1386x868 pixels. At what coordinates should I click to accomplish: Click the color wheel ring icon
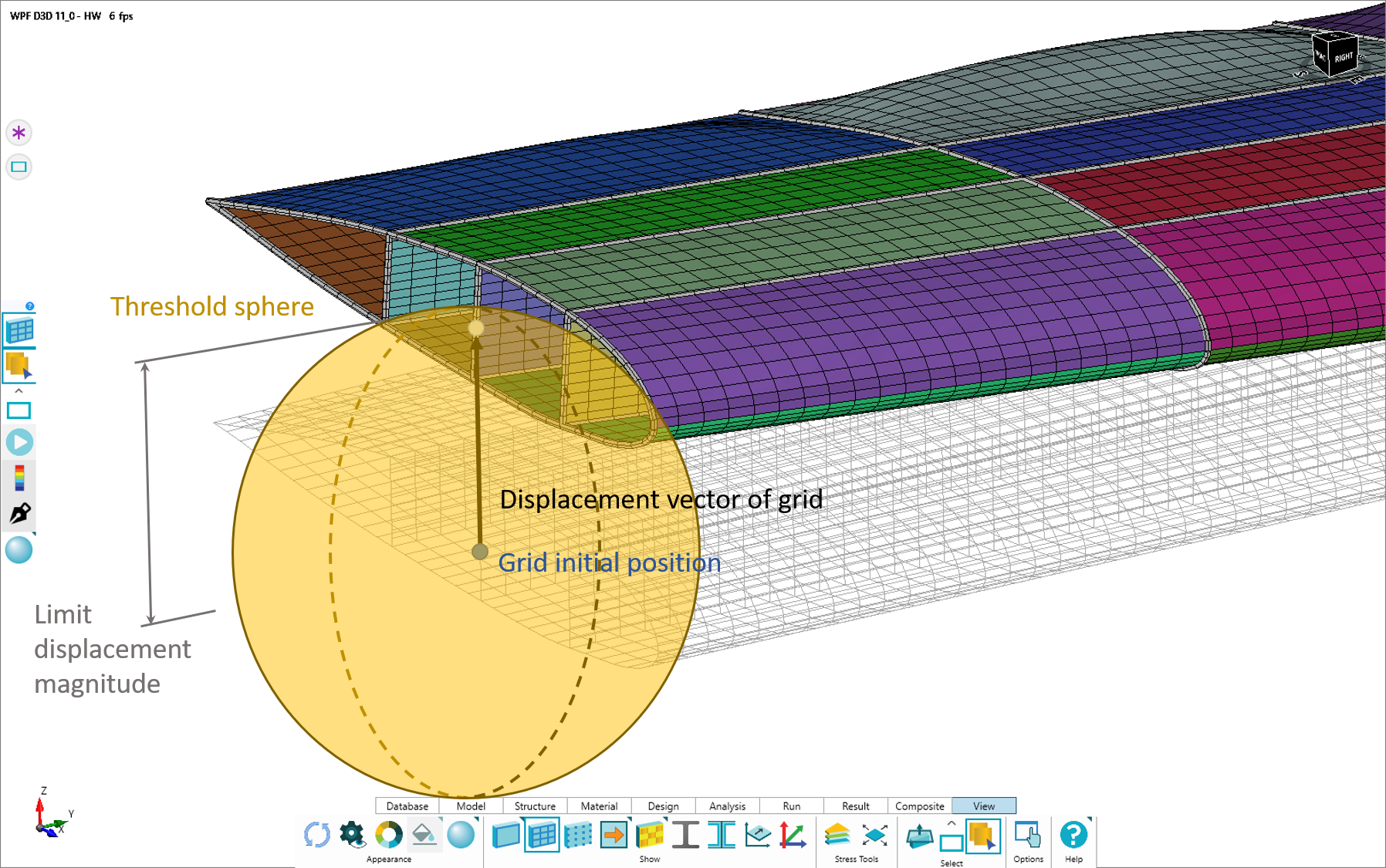coord(388,835)
